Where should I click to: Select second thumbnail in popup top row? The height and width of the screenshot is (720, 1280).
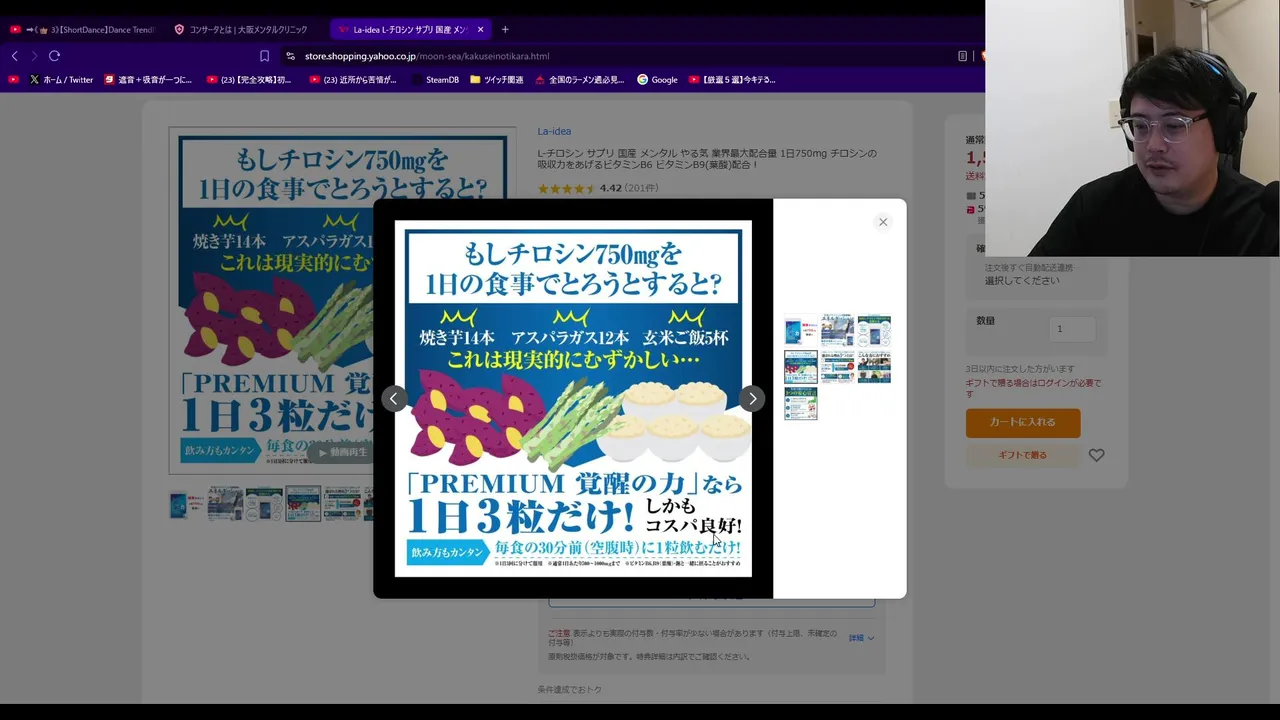tap(837, 331)
